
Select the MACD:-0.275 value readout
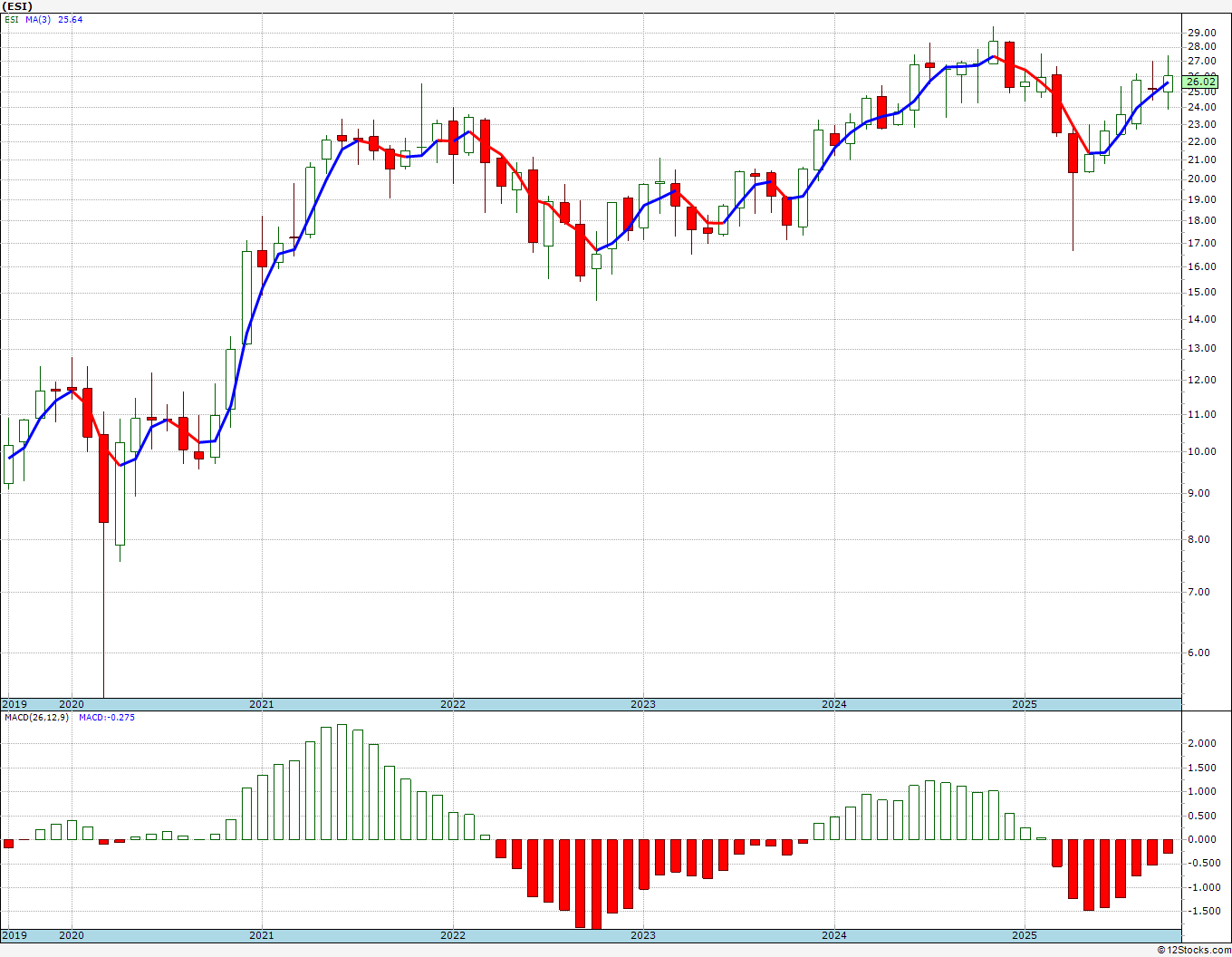pyautogui.click(x=107, y=718)
